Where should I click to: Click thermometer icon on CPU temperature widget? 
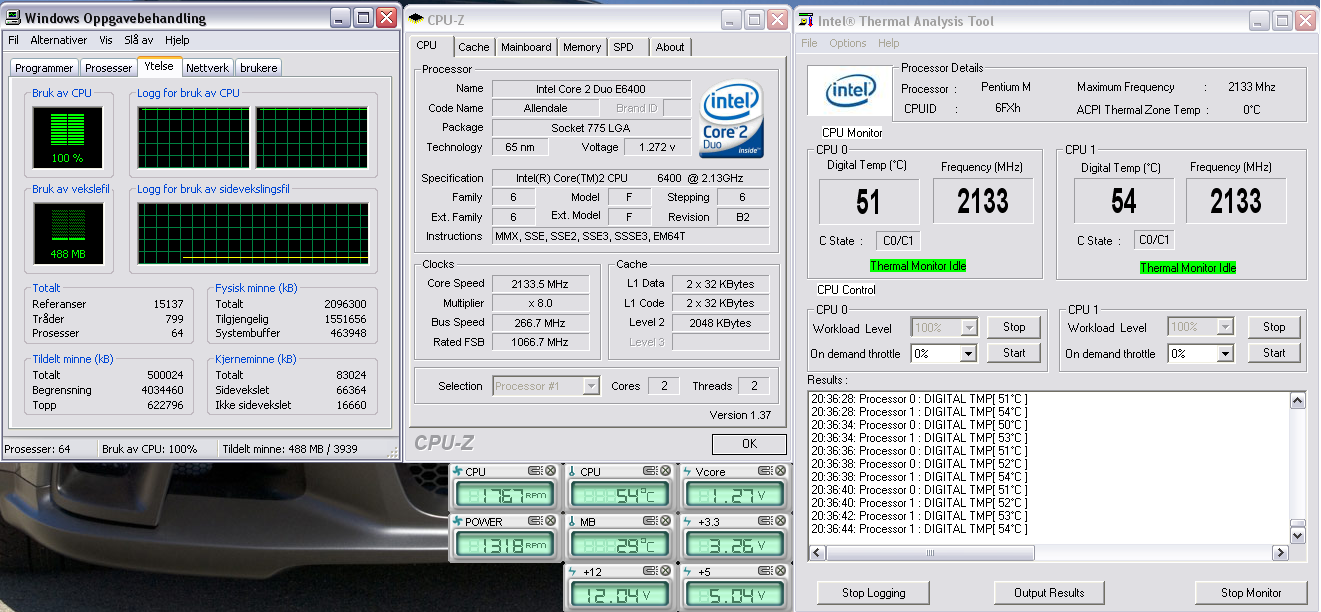tap(572, 472)
